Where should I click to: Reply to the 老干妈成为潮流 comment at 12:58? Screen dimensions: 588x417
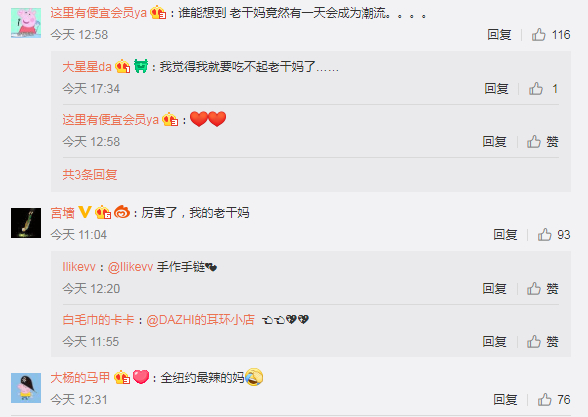coord(499,34)
